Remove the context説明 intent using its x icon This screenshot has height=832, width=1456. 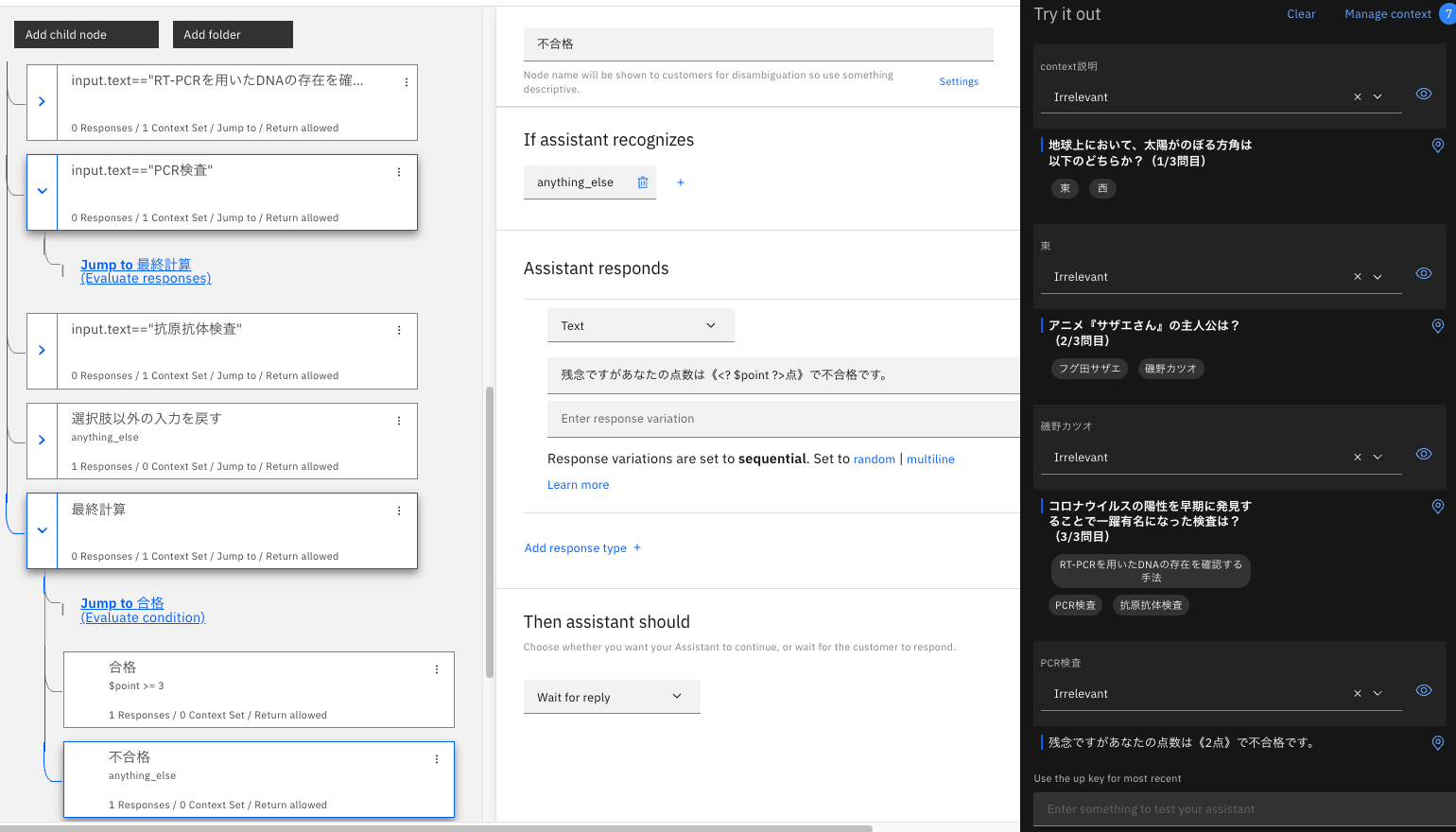click(1357, 95)
